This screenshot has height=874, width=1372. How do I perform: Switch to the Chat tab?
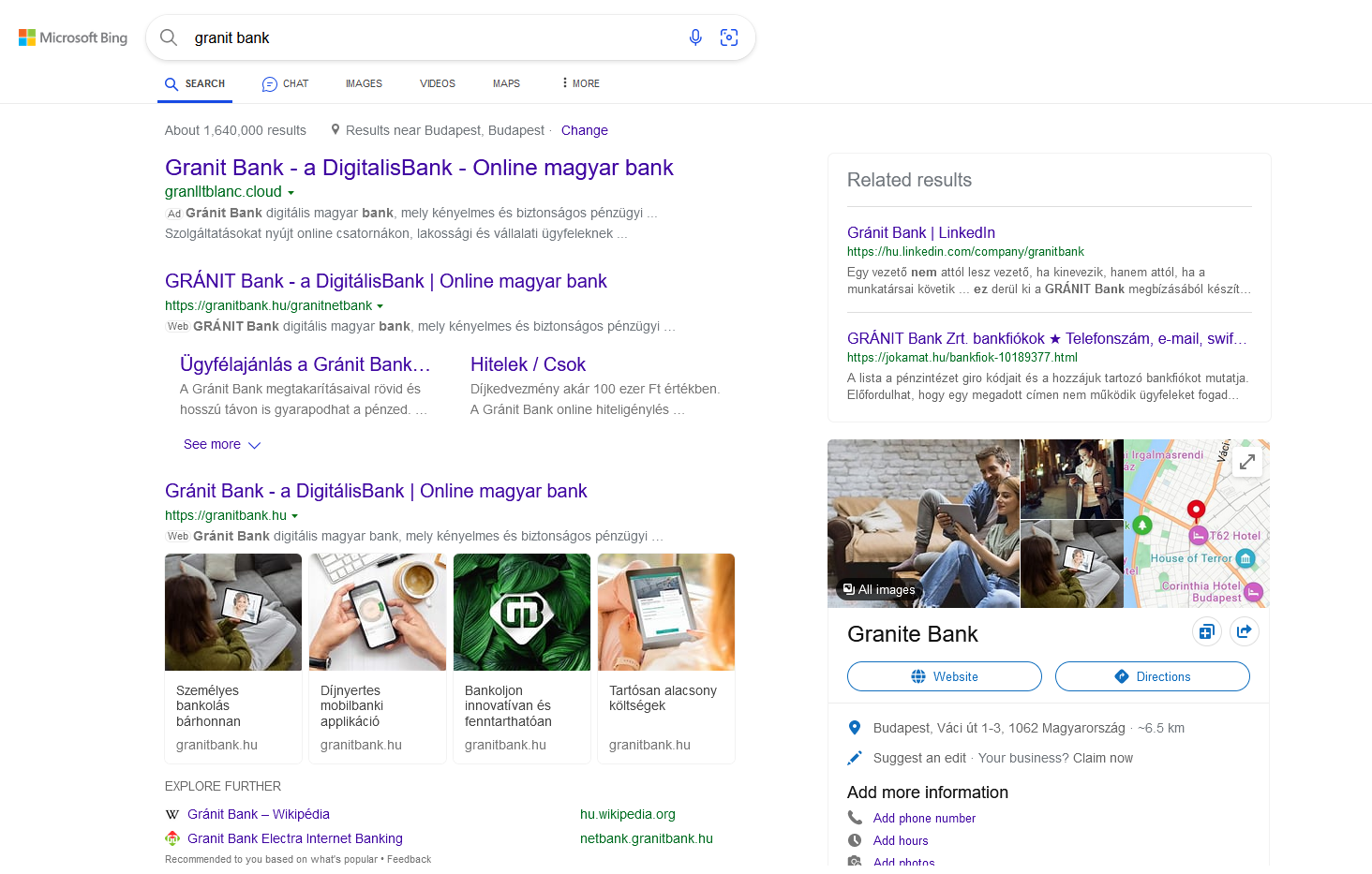point(286,83)
